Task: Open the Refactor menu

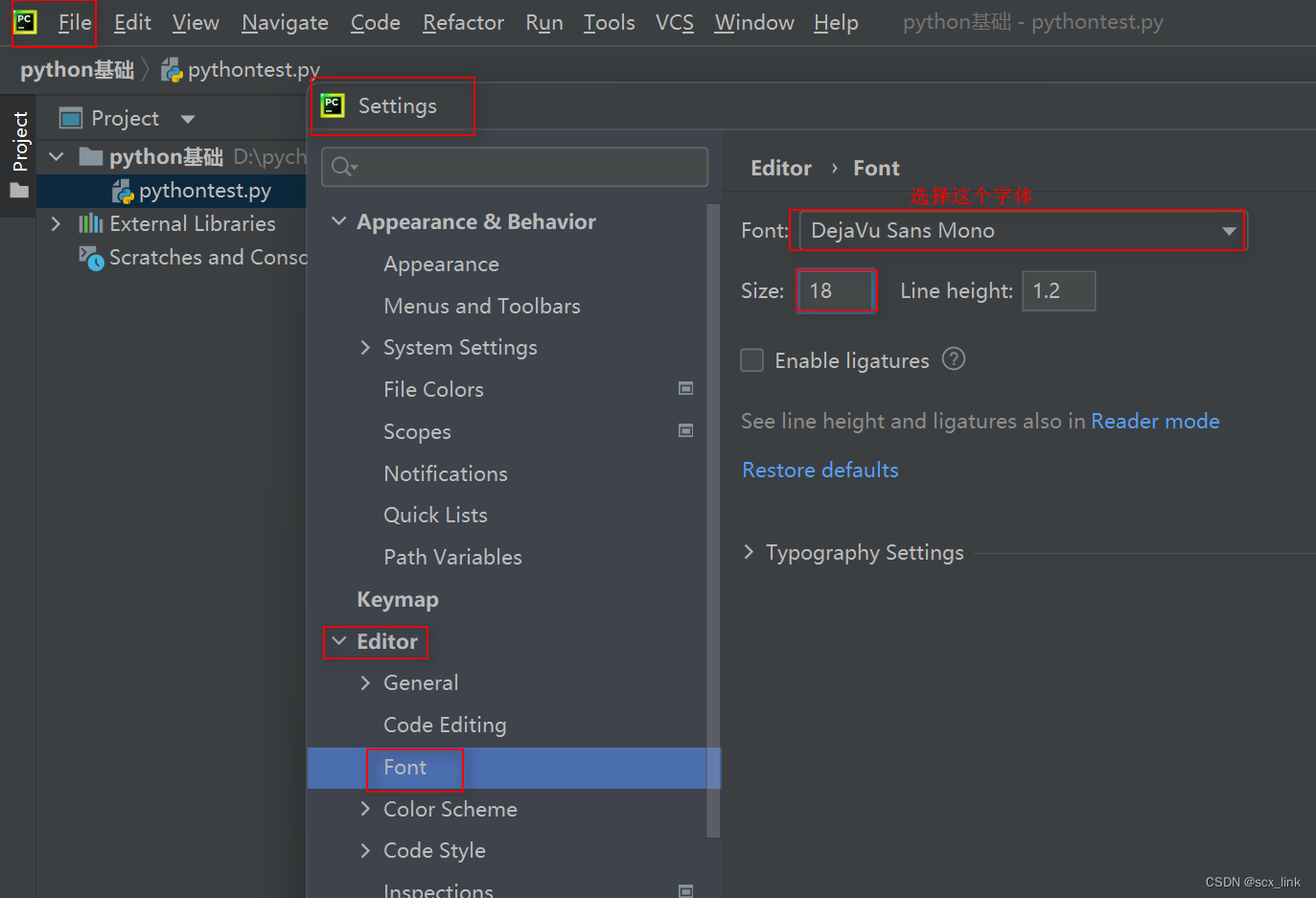Action: [463, 22]
